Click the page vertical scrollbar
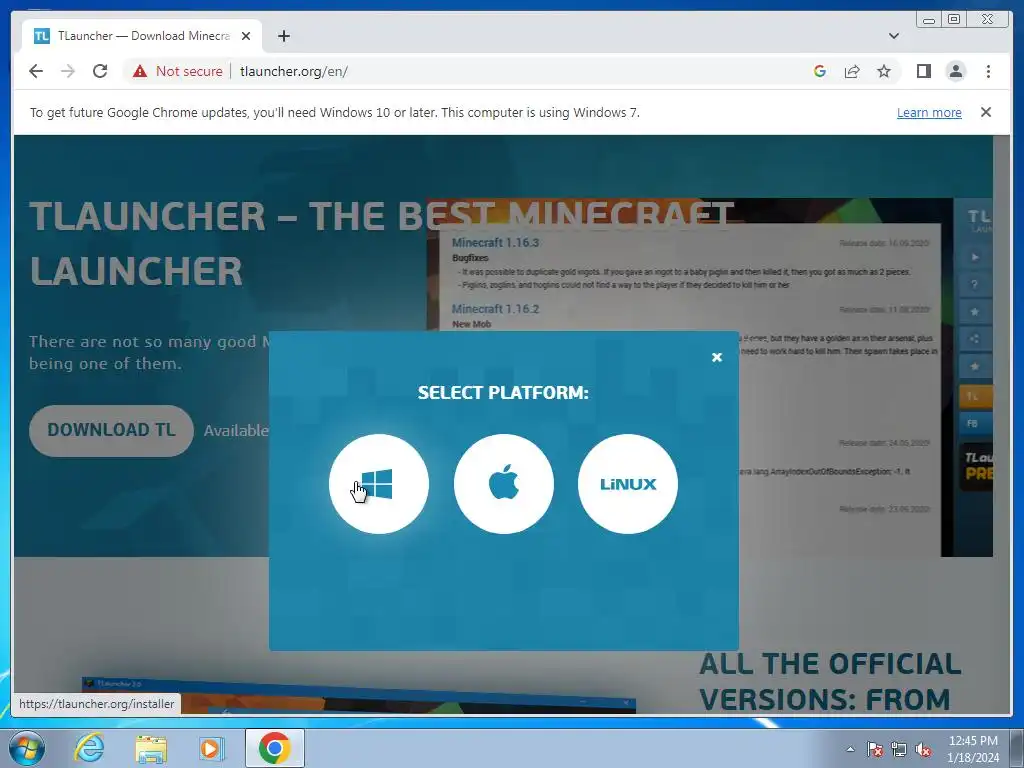The height and width of the screenshot is (768, 1024). 1001,424
